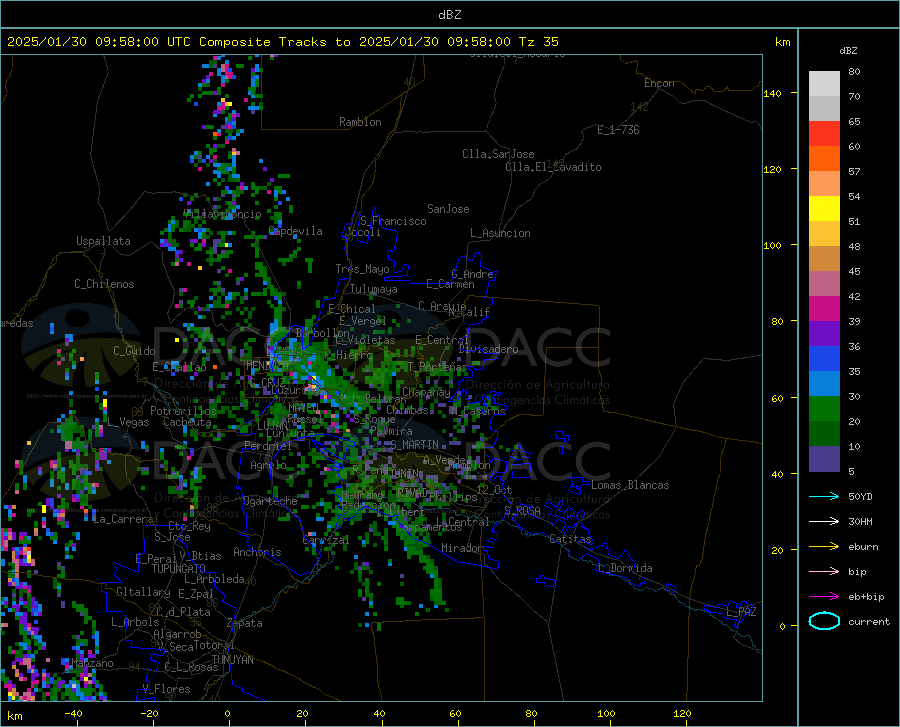Select the green 30 dBZ color swatch
Viewport: 900px width, 727px height.
click(824, 409)
